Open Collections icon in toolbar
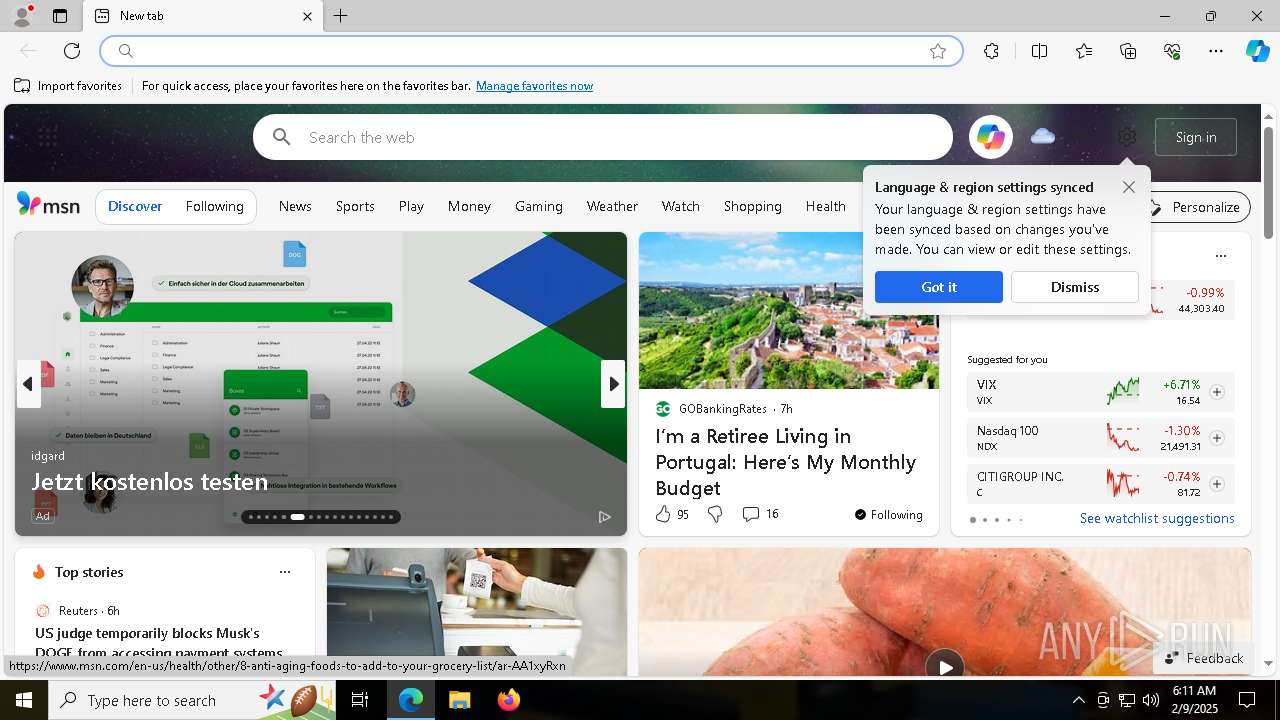 (x=1128, y=51)
